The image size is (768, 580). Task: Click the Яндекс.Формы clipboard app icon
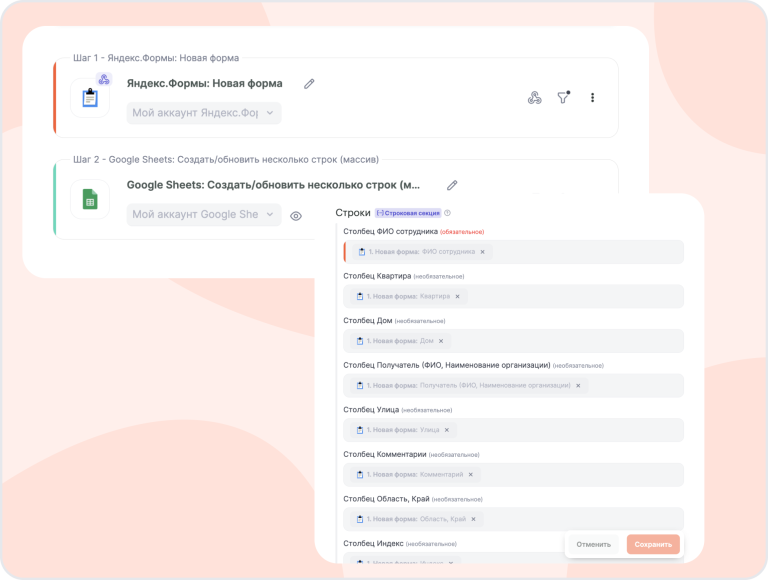(x=90, y=98)
